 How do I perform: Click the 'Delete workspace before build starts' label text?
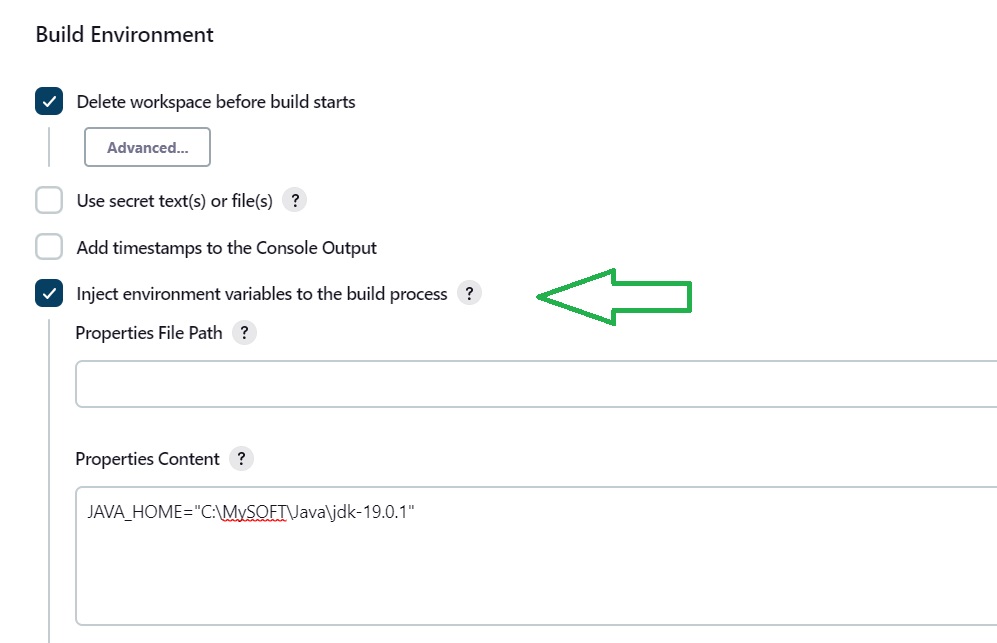(216, 102)
